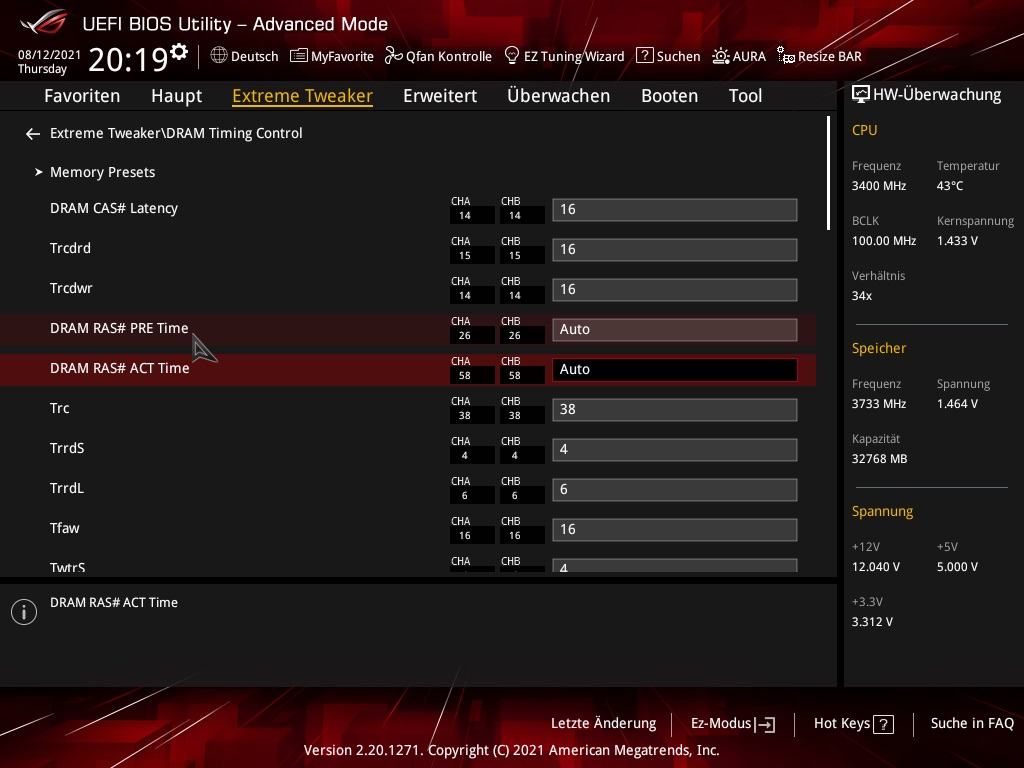Click the Suchen question mark icon
Image resolution: width=1024 pixels, height=768 pixels.
coord(645,56)
